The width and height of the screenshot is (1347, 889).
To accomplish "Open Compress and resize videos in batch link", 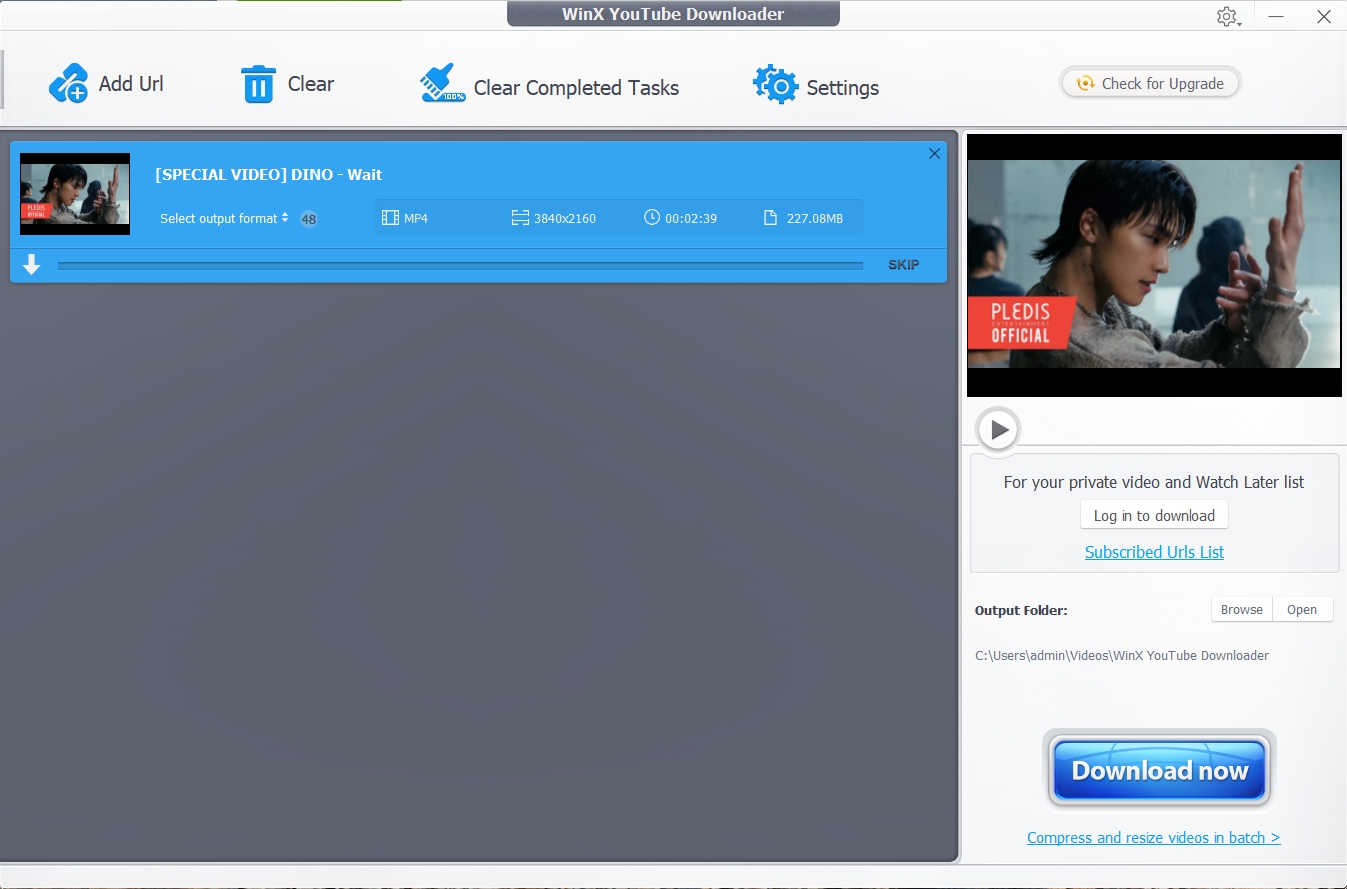I will (x=1153, y=838).
